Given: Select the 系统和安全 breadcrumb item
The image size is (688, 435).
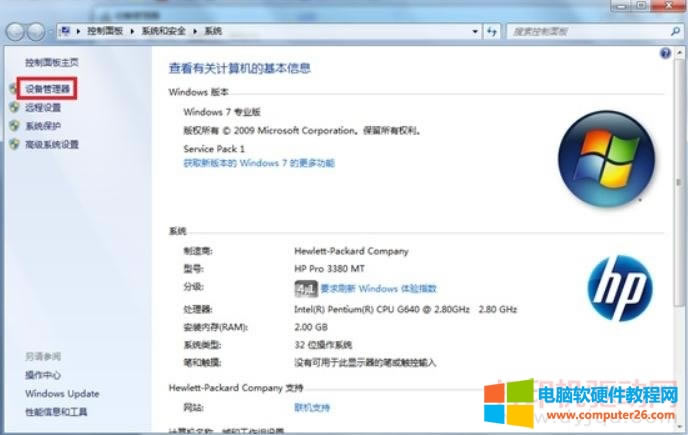Looking at the screenshot, I should (164, 31).
